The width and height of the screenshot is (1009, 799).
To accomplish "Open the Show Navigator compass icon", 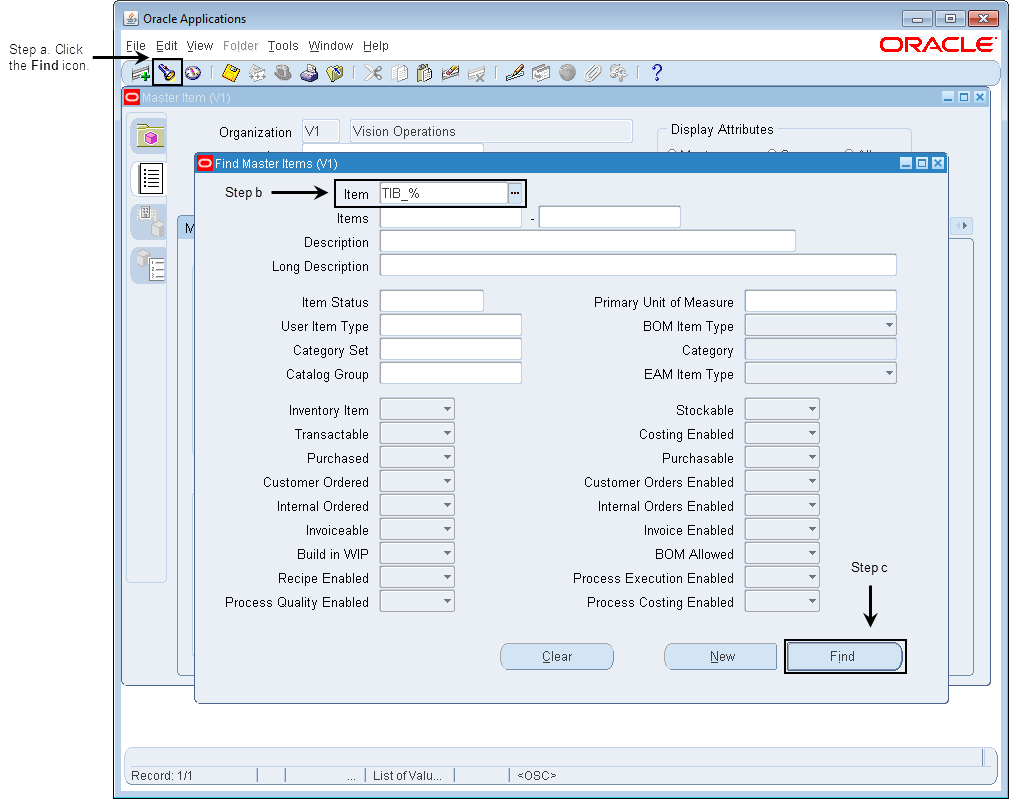I will click(x=193, y=73).
